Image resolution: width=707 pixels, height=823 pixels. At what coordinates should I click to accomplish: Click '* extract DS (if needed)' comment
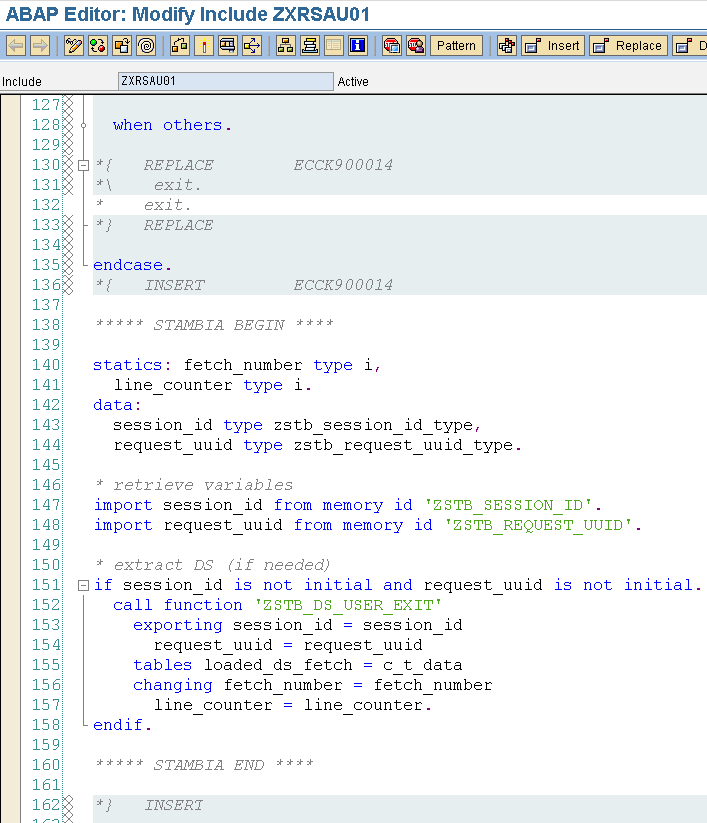(x=213, y=565)
